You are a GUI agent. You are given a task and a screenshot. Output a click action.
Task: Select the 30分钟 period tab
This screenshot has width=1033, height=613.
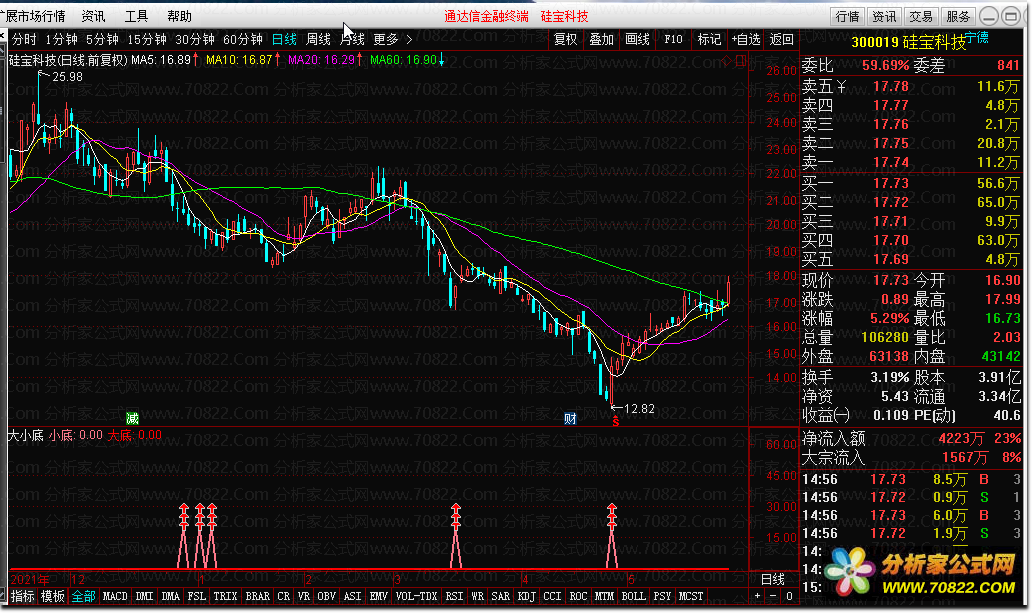click(x=195, y=40)
